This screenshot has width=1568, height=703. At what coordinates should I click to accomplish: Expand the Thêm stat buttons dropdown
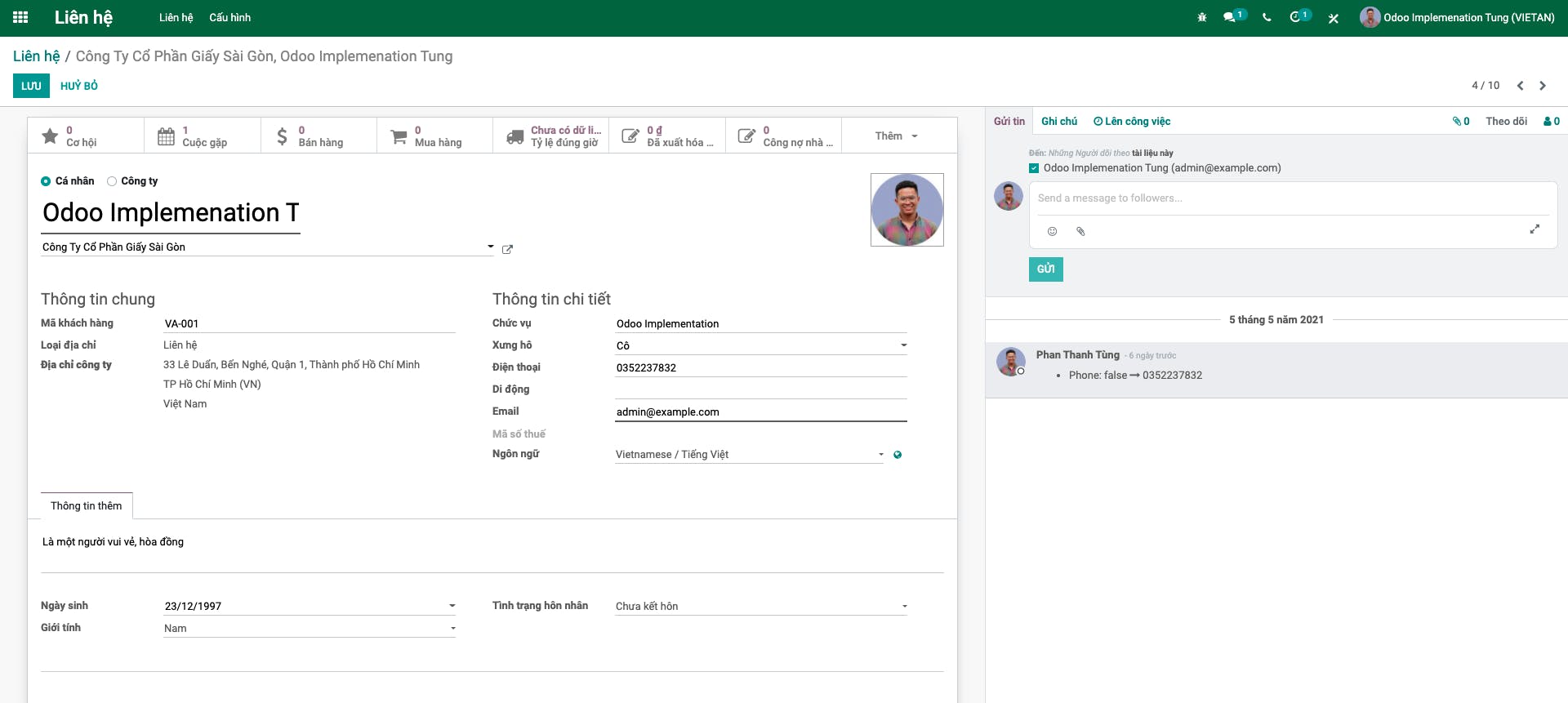[897, 136]
